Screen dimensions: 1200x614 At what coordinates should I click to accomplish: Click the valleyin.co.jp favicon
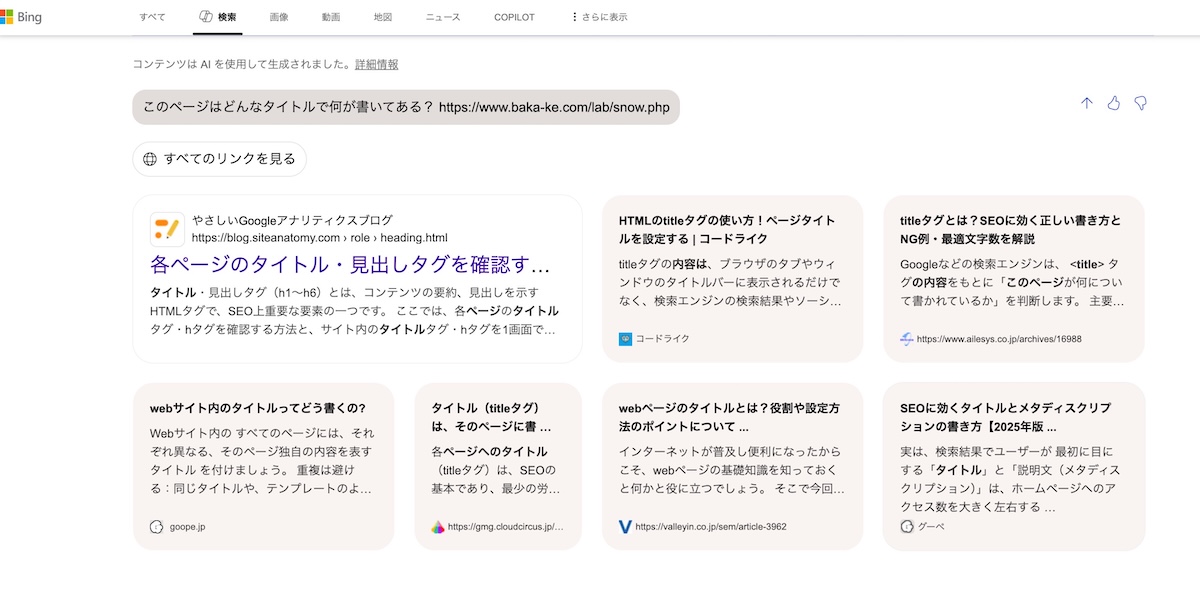pos(625,526)
